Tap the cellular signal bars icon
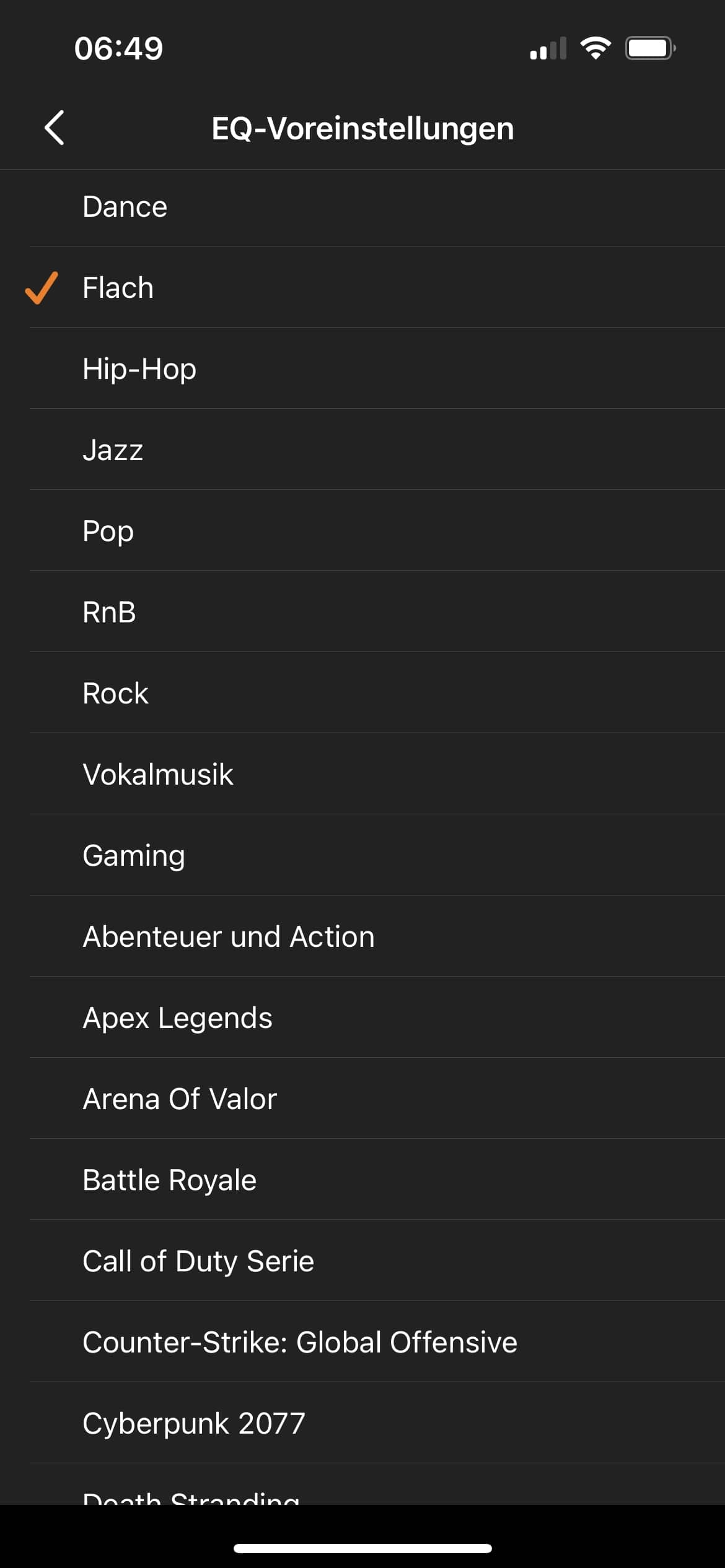 point(548,48)
